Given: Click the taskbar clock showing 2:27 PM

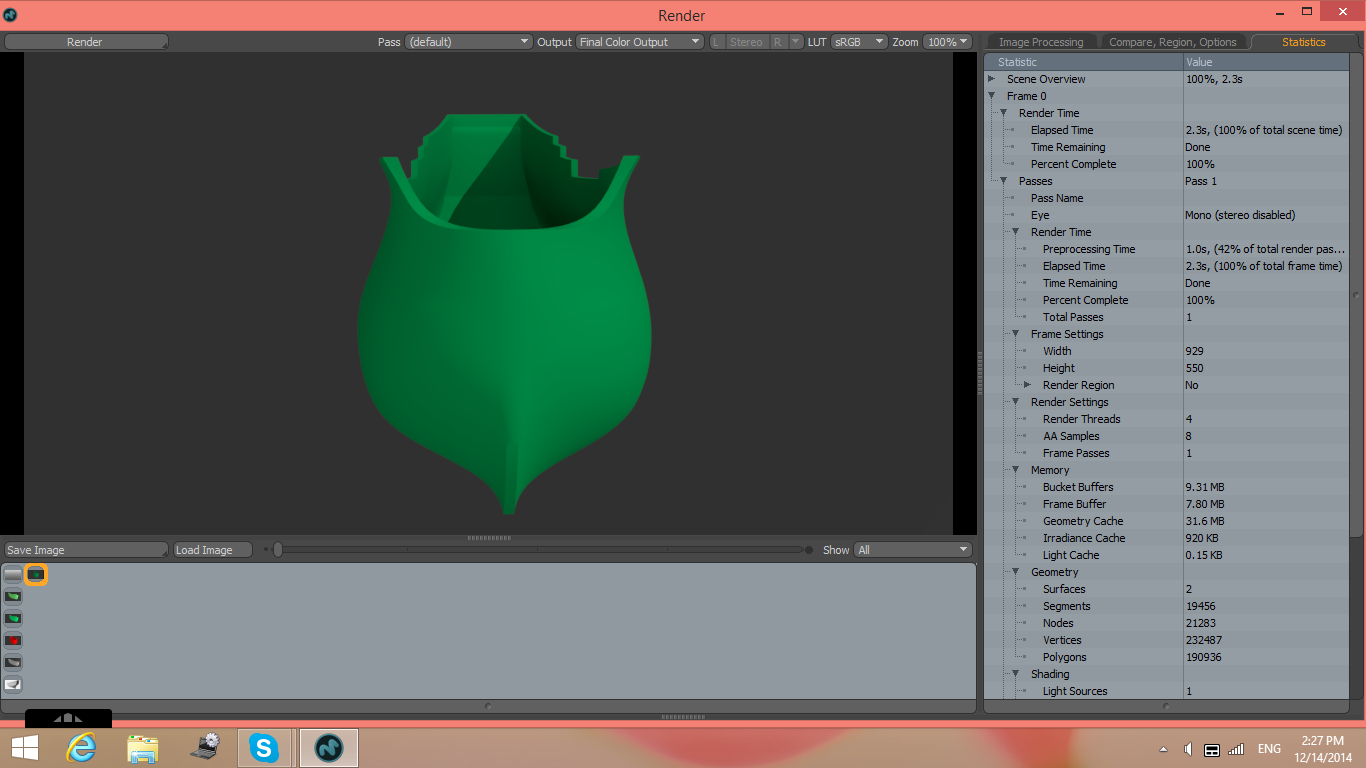Looking at the screenshot, I should click(x=1322, y=749).
